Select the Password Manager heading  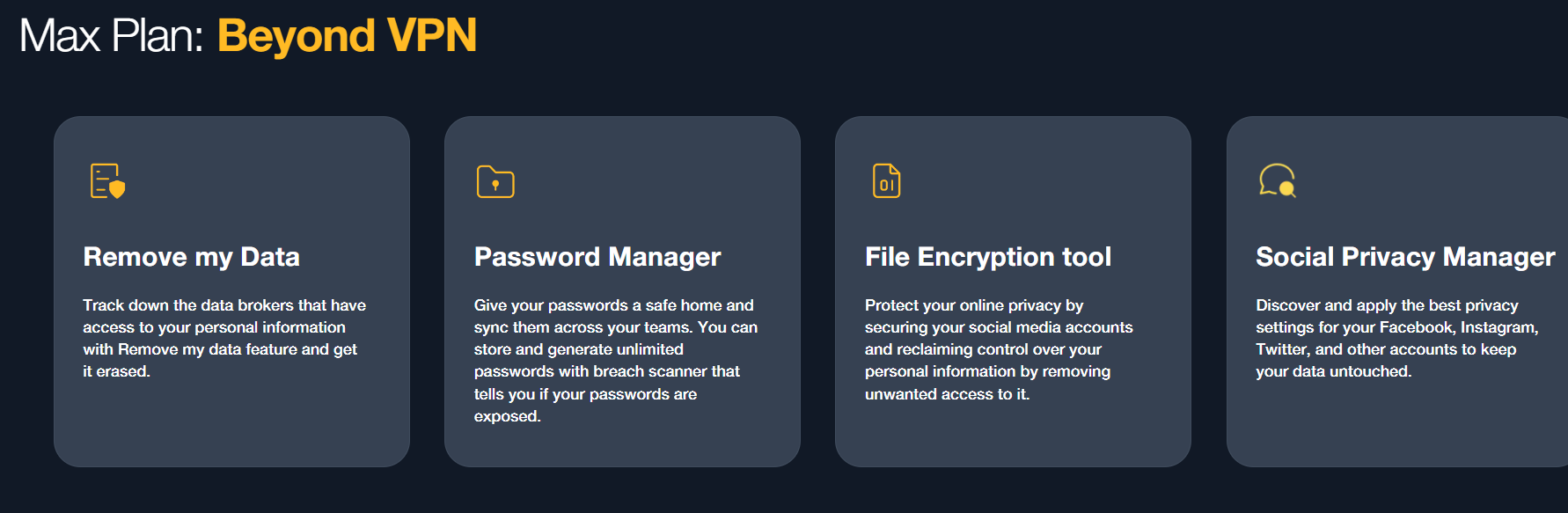click(597, 256)
